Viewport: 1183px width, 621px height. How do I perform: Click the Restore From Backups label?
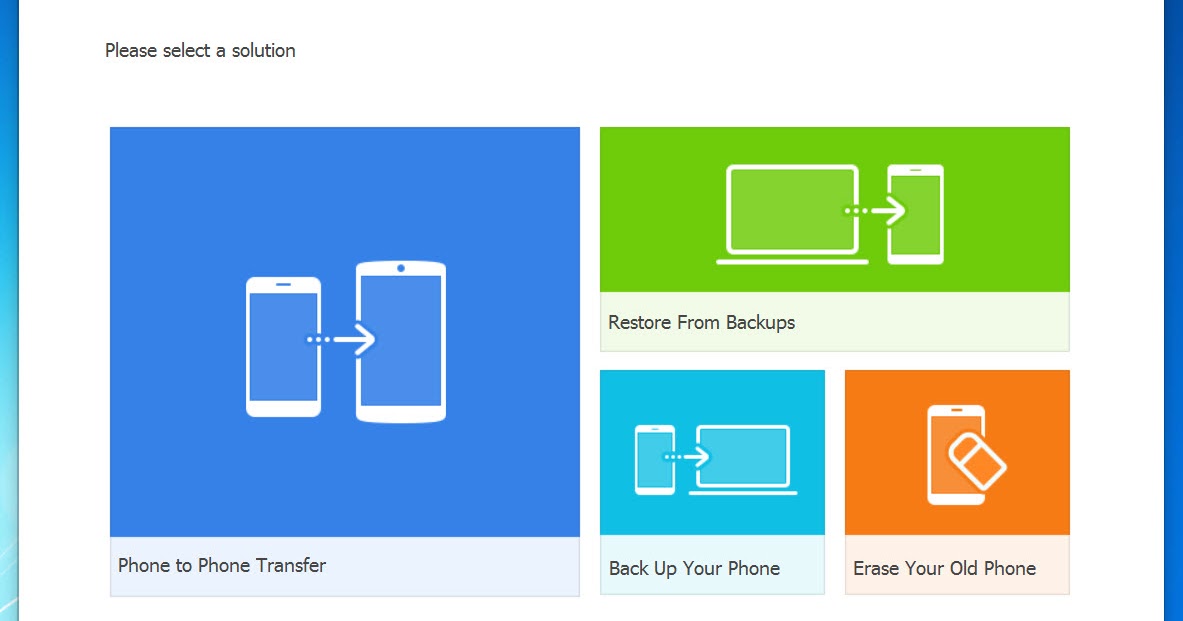(x=701, y=322)
